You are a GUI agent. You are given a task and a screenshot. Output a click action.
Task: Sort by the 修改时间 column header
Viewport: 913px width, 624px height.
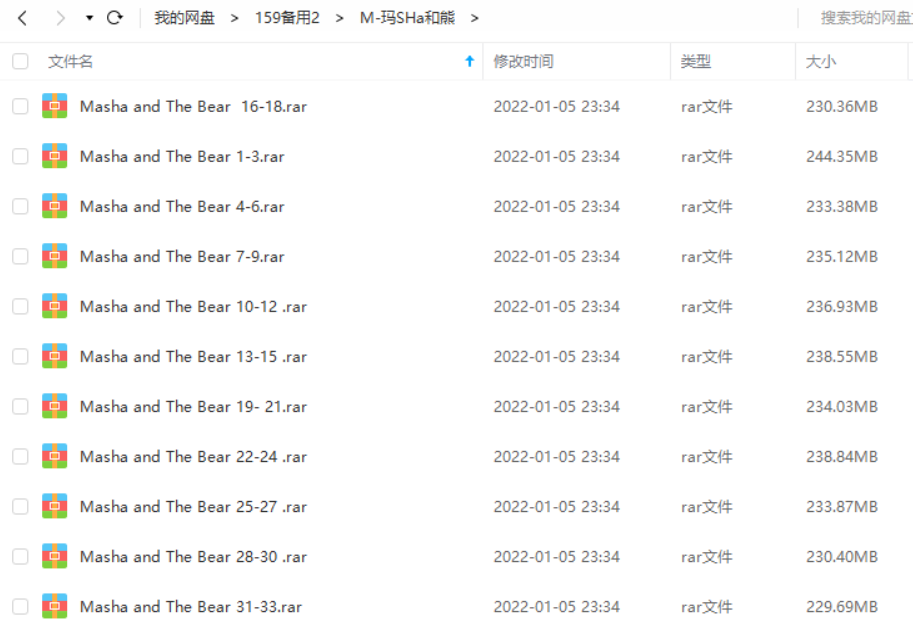523,61
